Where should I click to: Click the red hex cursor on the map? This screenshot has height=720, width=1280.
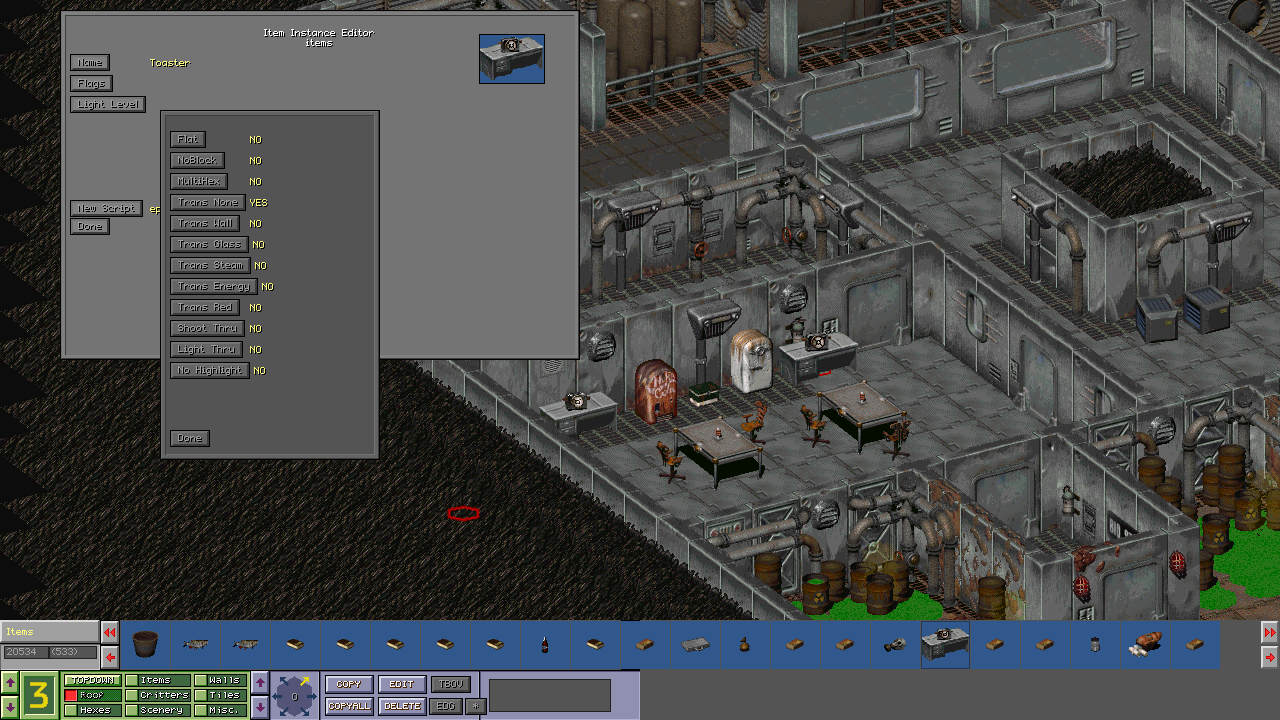[463, 514]
